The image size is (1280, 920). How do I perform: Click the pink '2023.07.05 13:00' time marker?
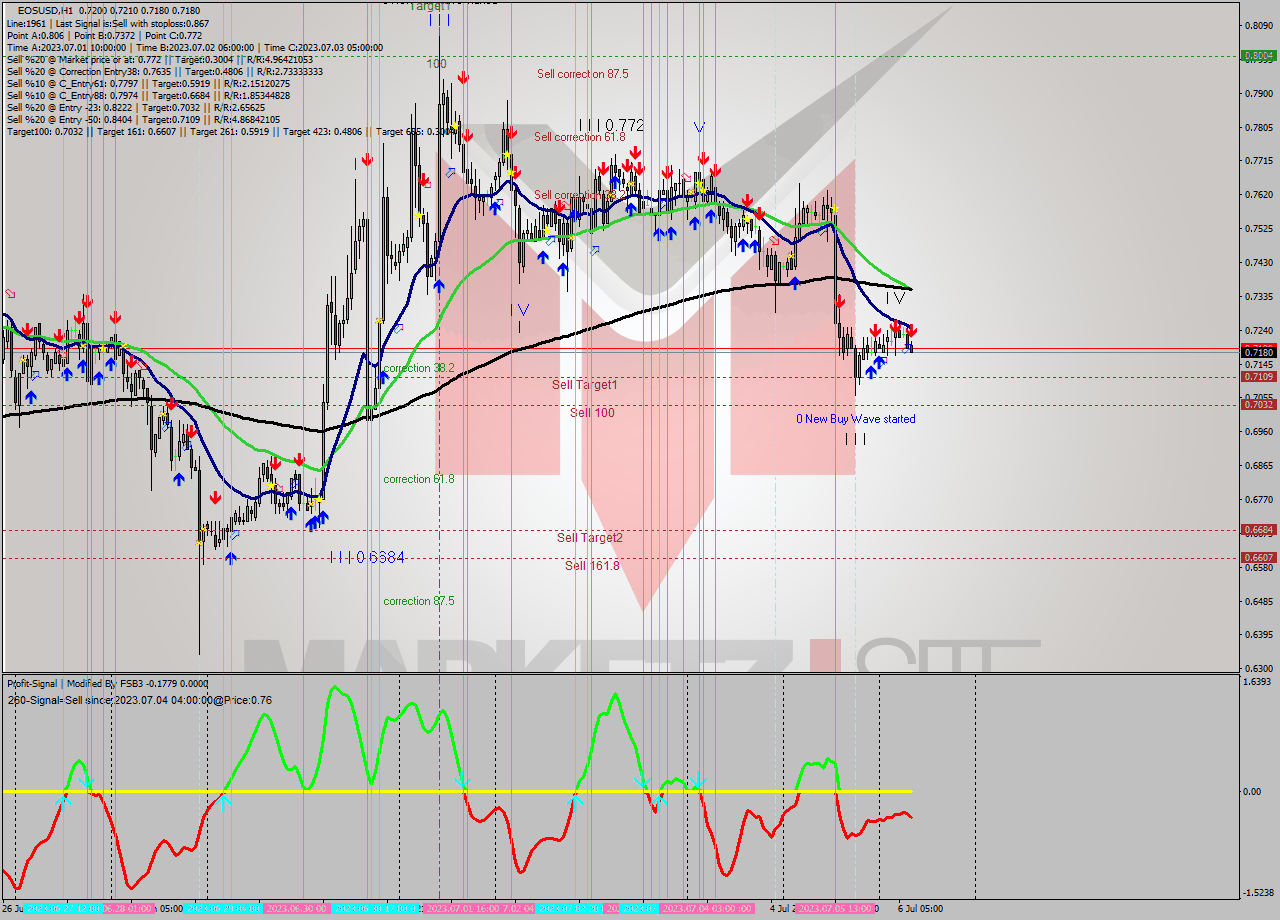(836, 909)
